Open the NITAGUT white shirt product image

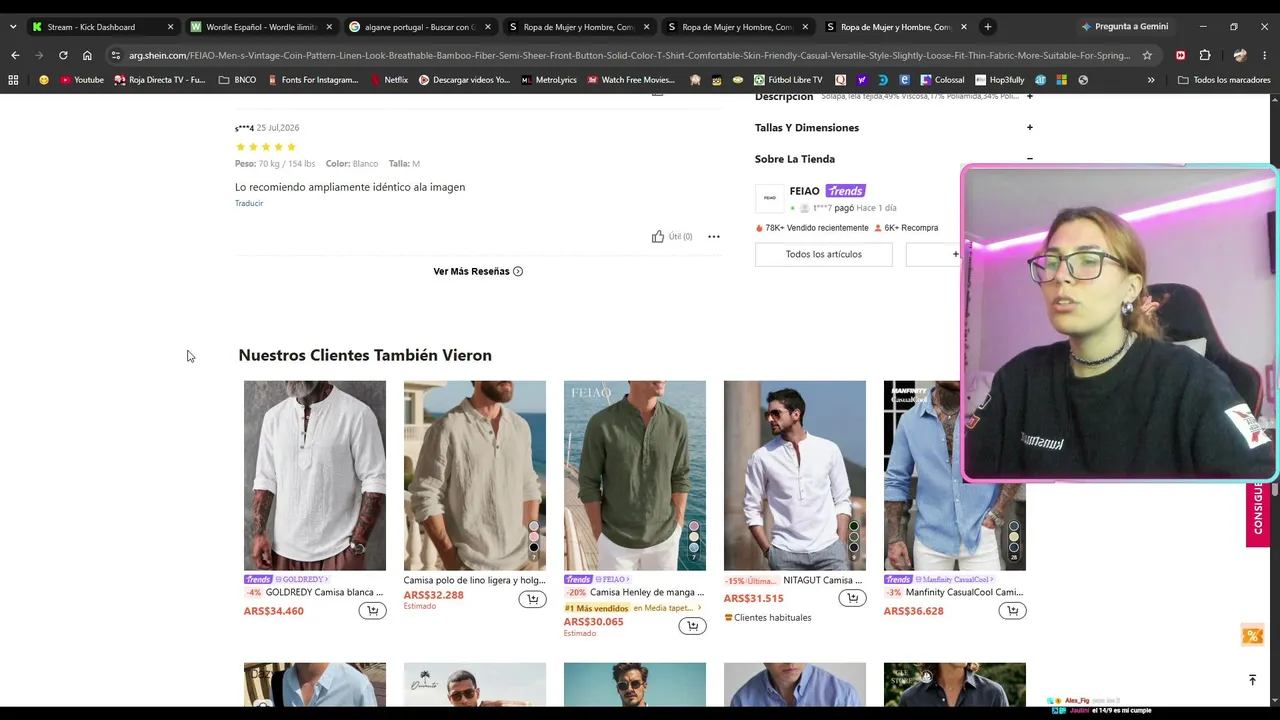pos(795,475)
